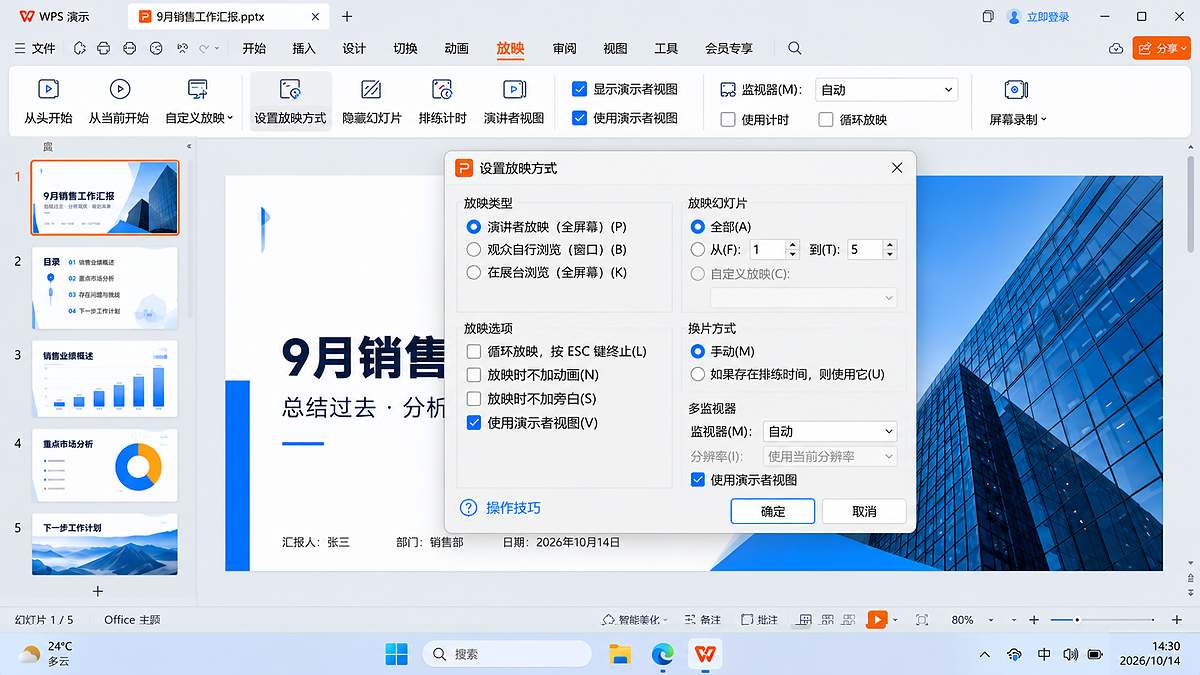
Task: Switch to the 开始 ribbon tab
Action: [x=254, y=48]
